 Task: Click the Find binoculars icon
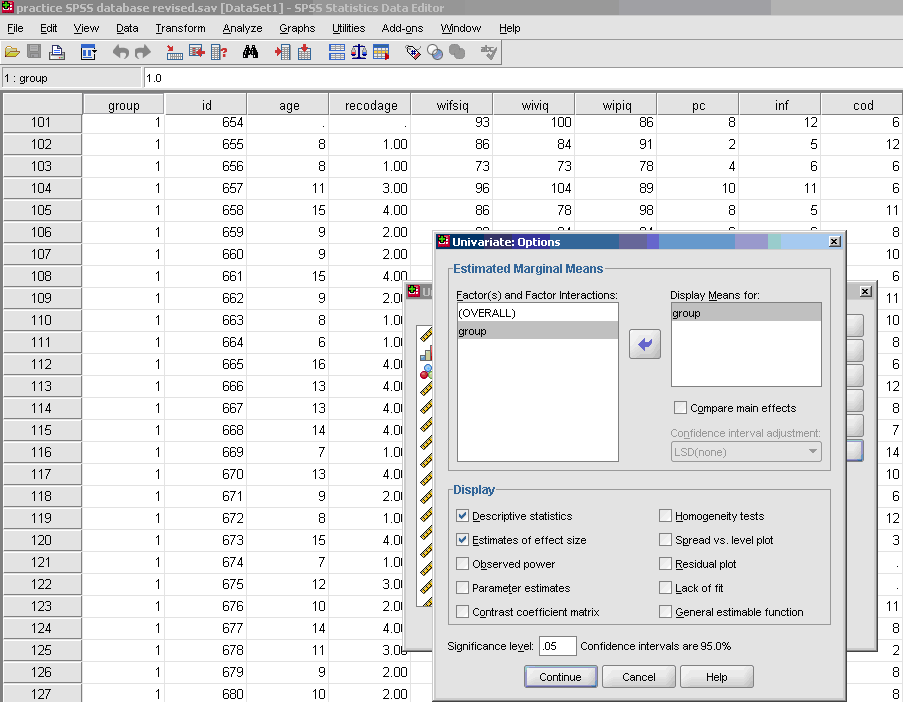[251, 52]
